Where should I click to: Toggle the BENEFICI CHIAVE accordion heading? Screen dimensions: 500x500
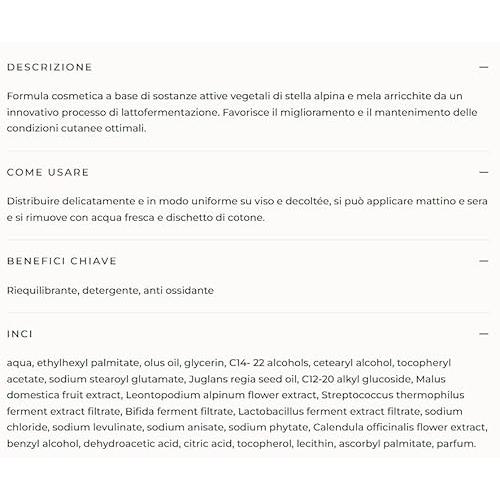(62, 261)
